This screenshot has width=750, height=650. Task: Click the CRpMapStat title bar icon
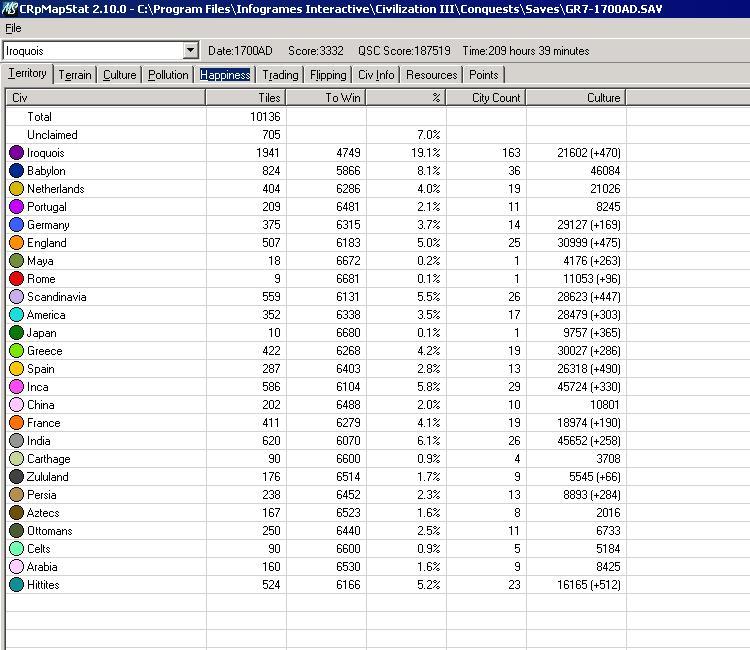pos(9,9)
